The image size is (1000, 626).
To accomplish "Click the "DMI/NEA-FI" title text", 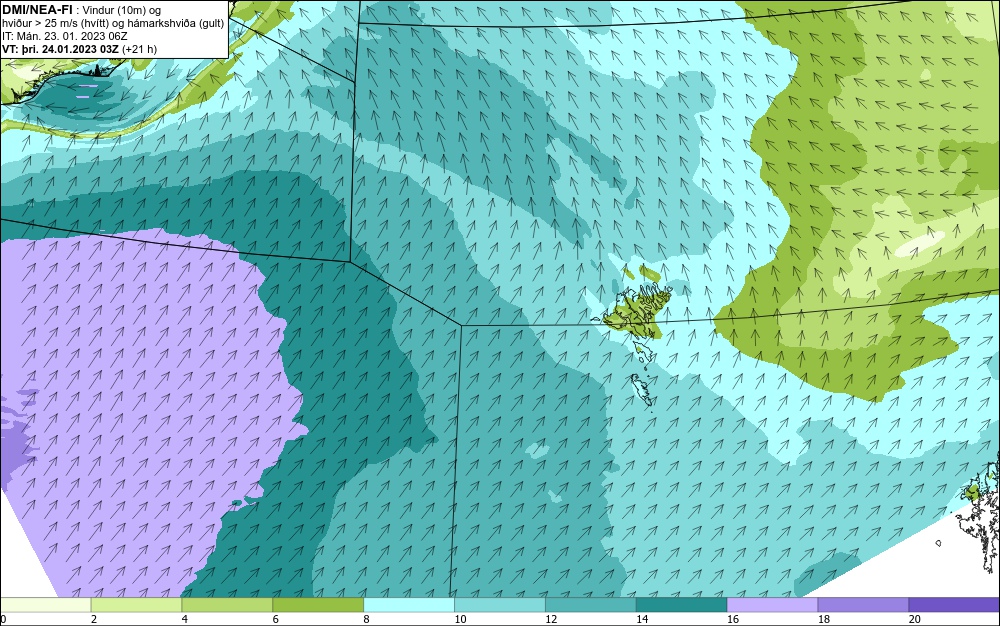I will click(37, 10).
